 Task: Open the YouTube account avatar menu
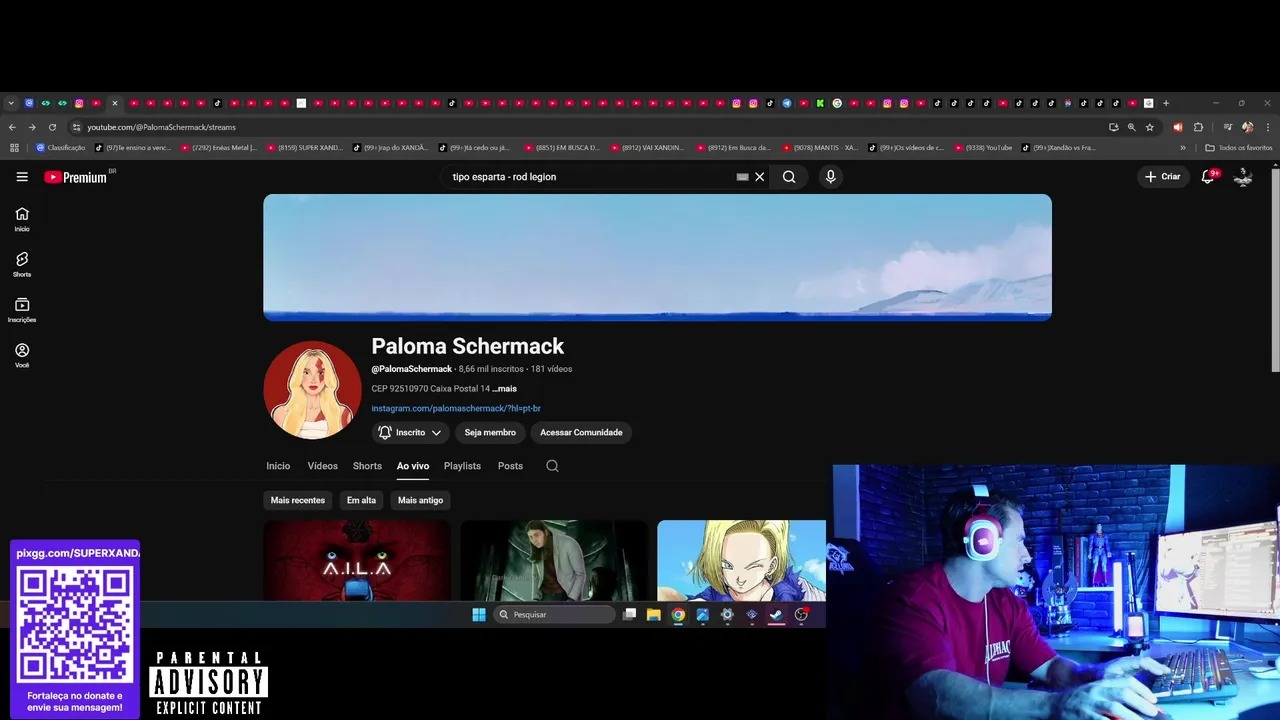[1243, 177]
